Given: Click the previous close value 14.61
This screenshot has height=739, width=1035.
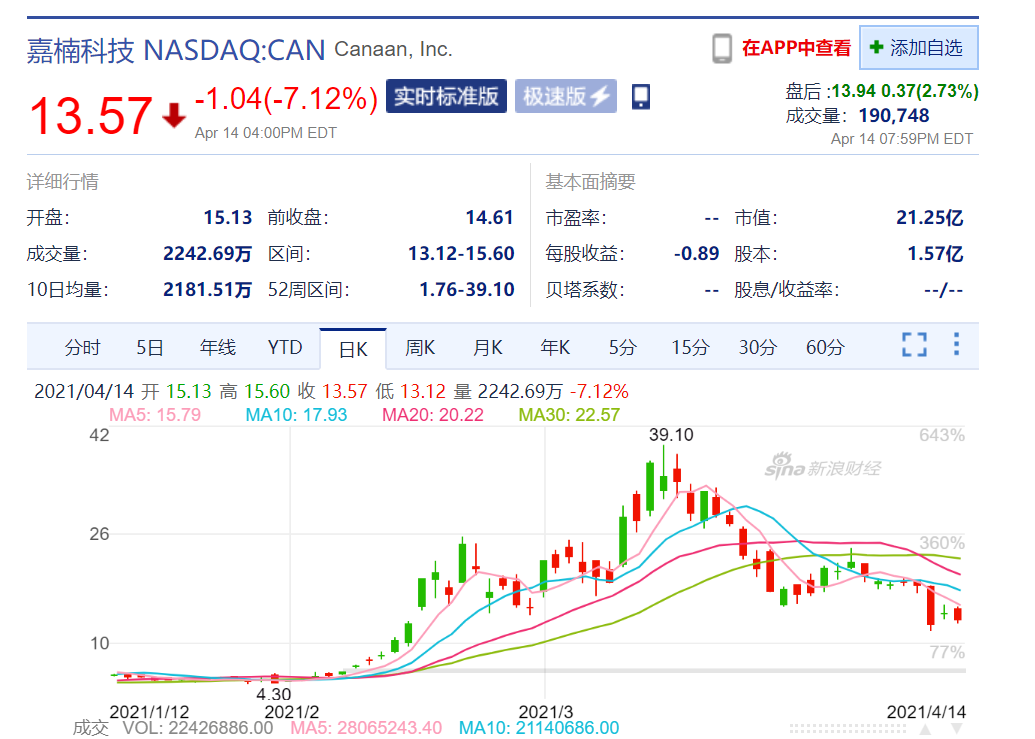Looking at the screenshot, I should coord(489,217).
